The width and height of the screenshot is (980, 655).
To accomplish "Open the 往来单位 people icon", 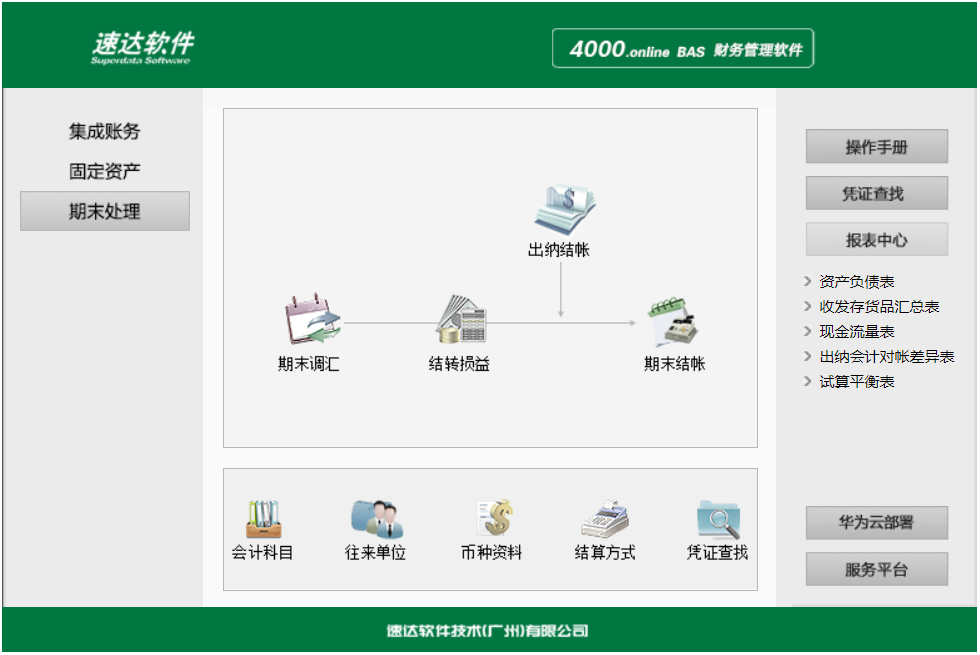I will click(x=376, y=519).
